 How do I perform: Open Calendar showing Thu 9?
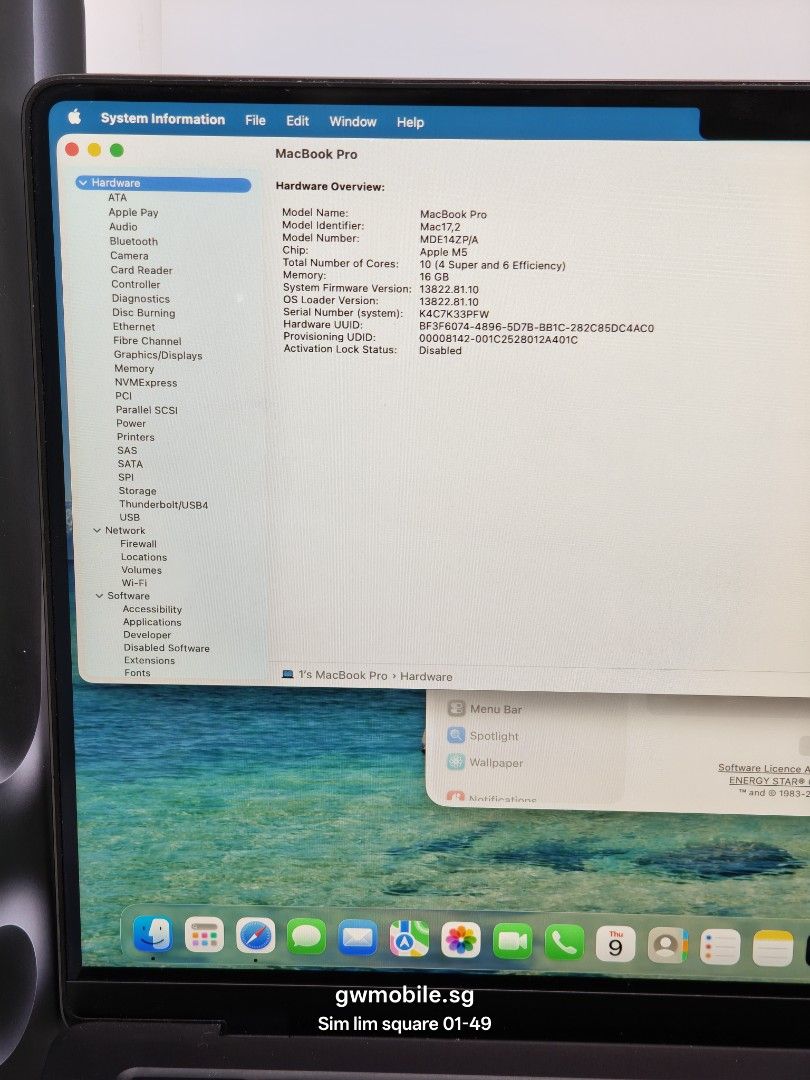[x=616, y=944]
